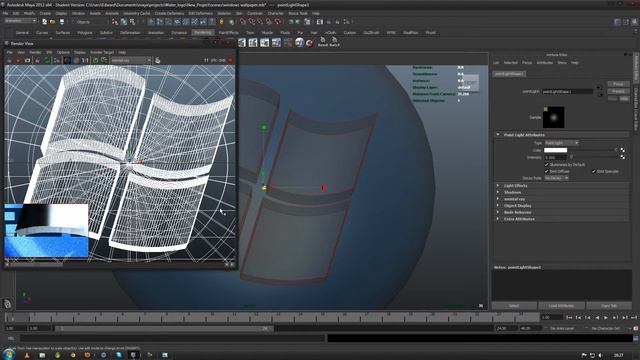Click Remove Image icon in Render View
This screenshot has width=640, height=360.
(x=104, y=60)
